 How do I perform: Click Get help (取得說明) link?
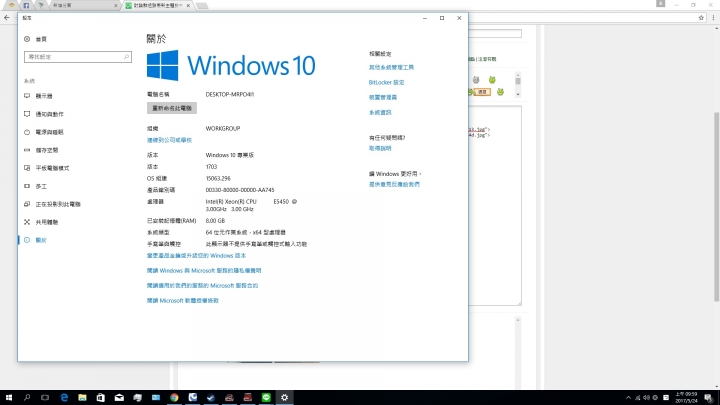[380, 148]
